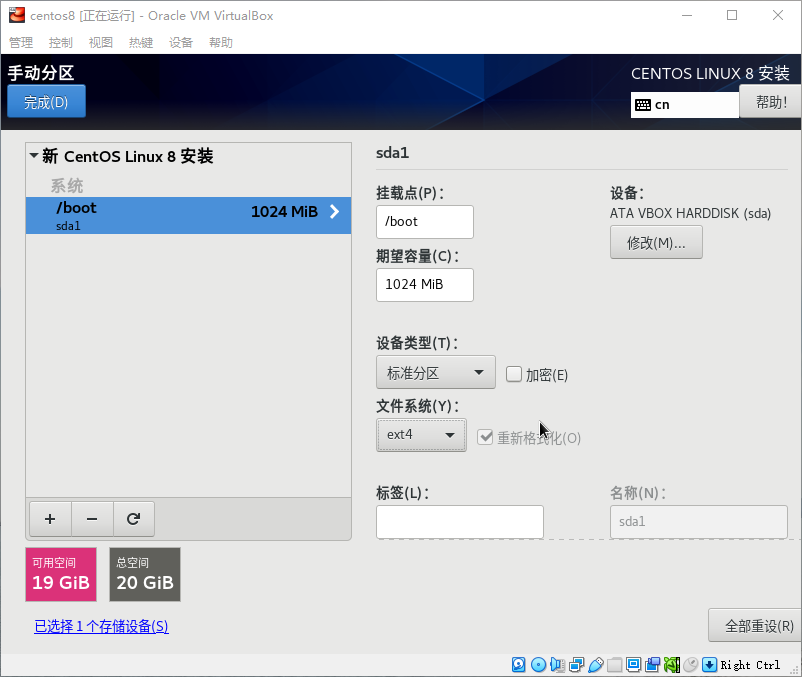Click the mouse integration status icon

click(690, 665)
